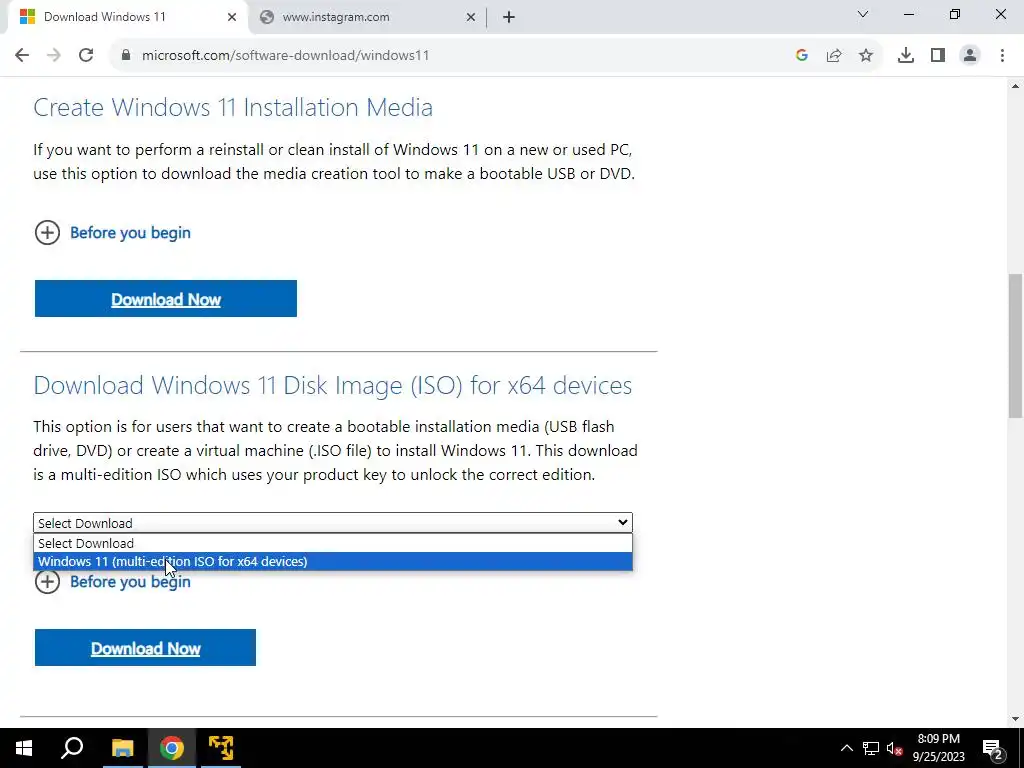Click the Google icon in address bar
Image resolution: width=1024 pixels, height=768 pixels.
click(x=802, y=56)
